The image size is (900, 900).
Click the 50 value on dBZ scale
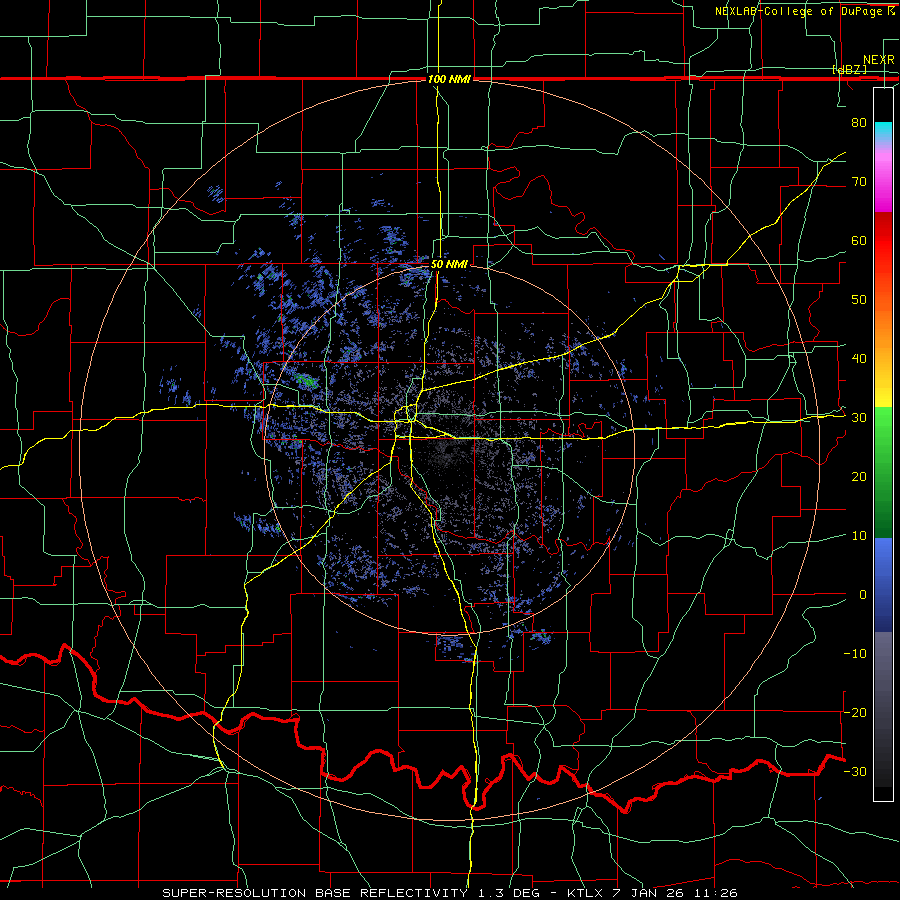point(859,300)
